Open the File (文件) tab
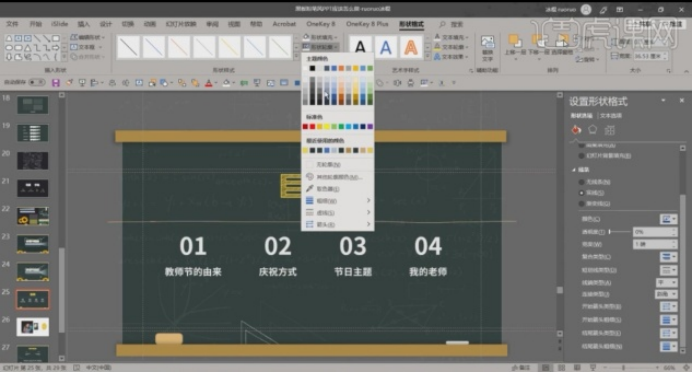The image size is (692, 372). click(x=12, y=24)
